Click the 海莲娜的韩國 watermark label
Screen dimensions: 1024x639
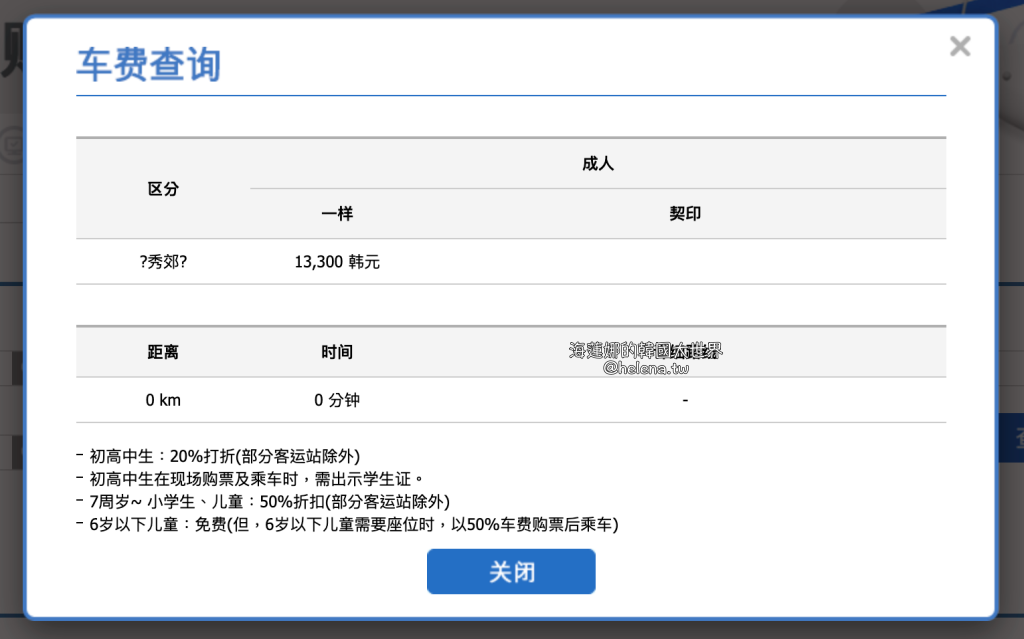pyautogui.click(x=641, y=350)
